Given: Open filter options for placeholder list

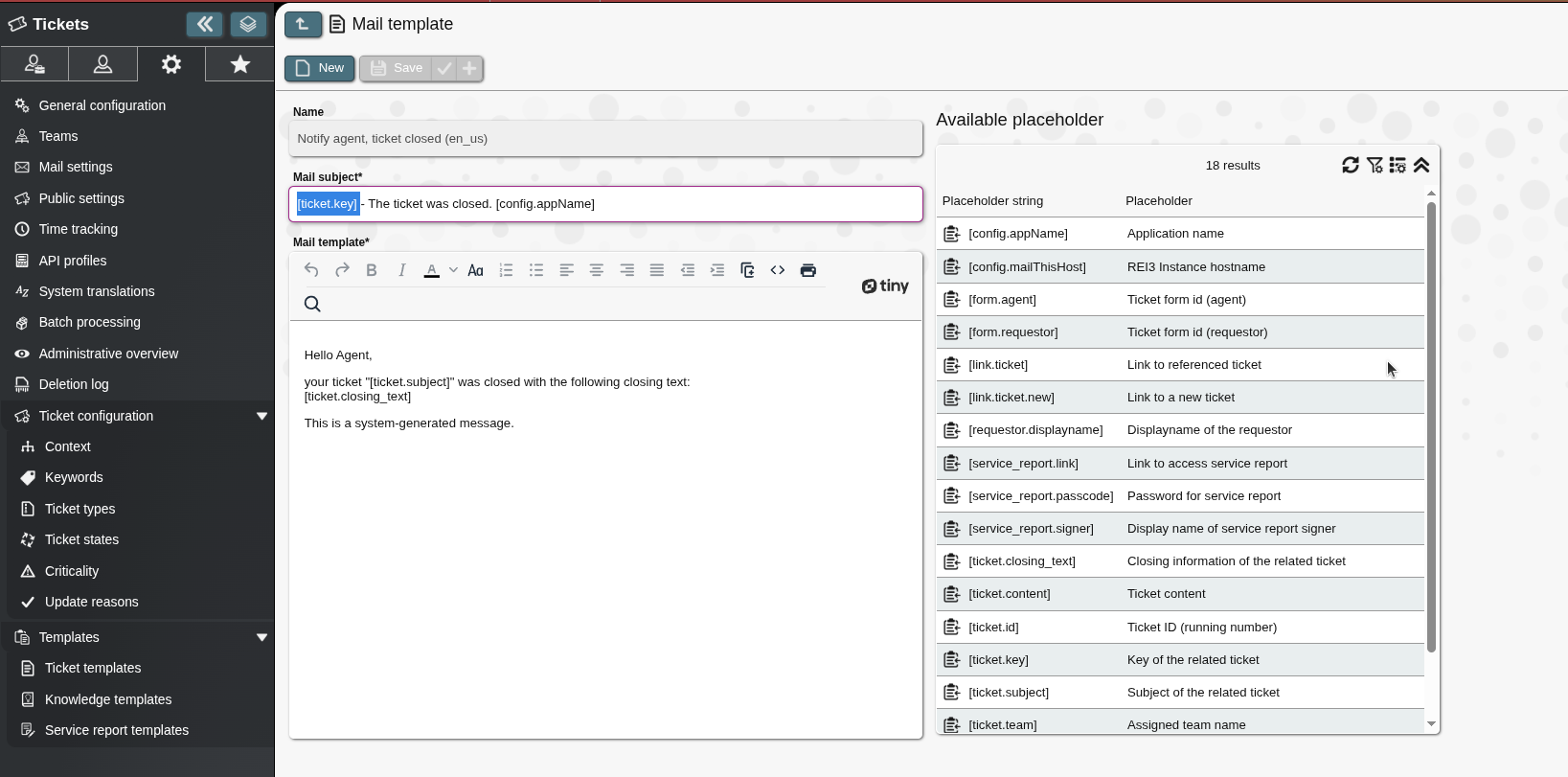Looking at the screenshot, I should pos(1375,165).
